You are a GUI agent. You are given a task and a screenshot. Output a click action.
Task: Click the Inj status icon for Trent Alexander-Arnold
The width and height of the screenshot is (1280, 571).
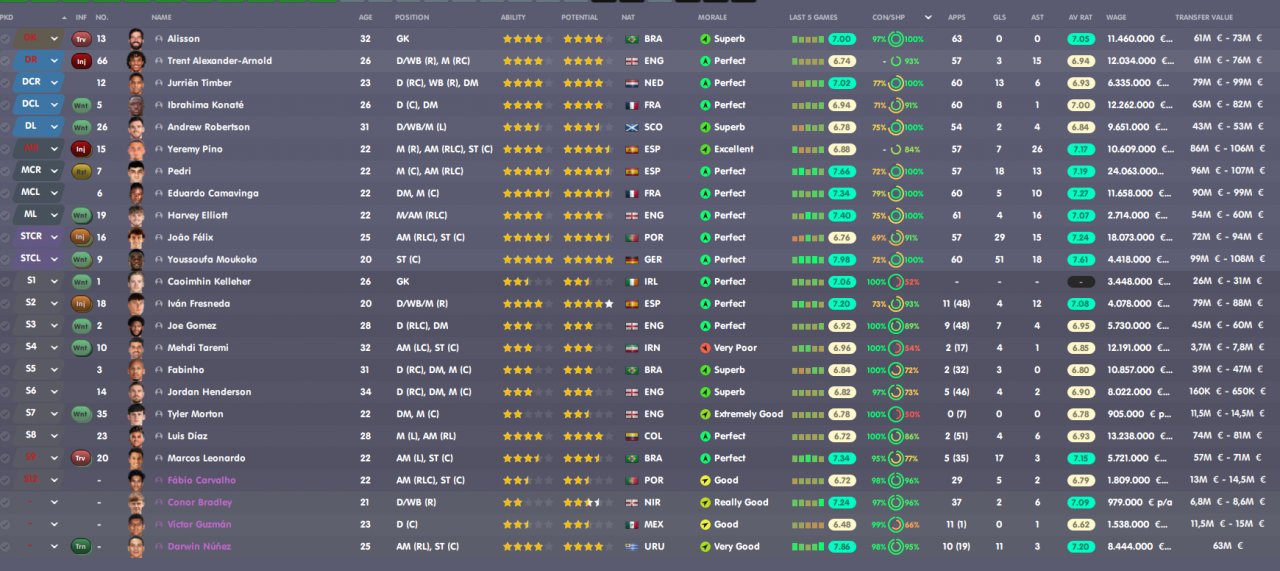pyautogui.click(x=81, y=61)
